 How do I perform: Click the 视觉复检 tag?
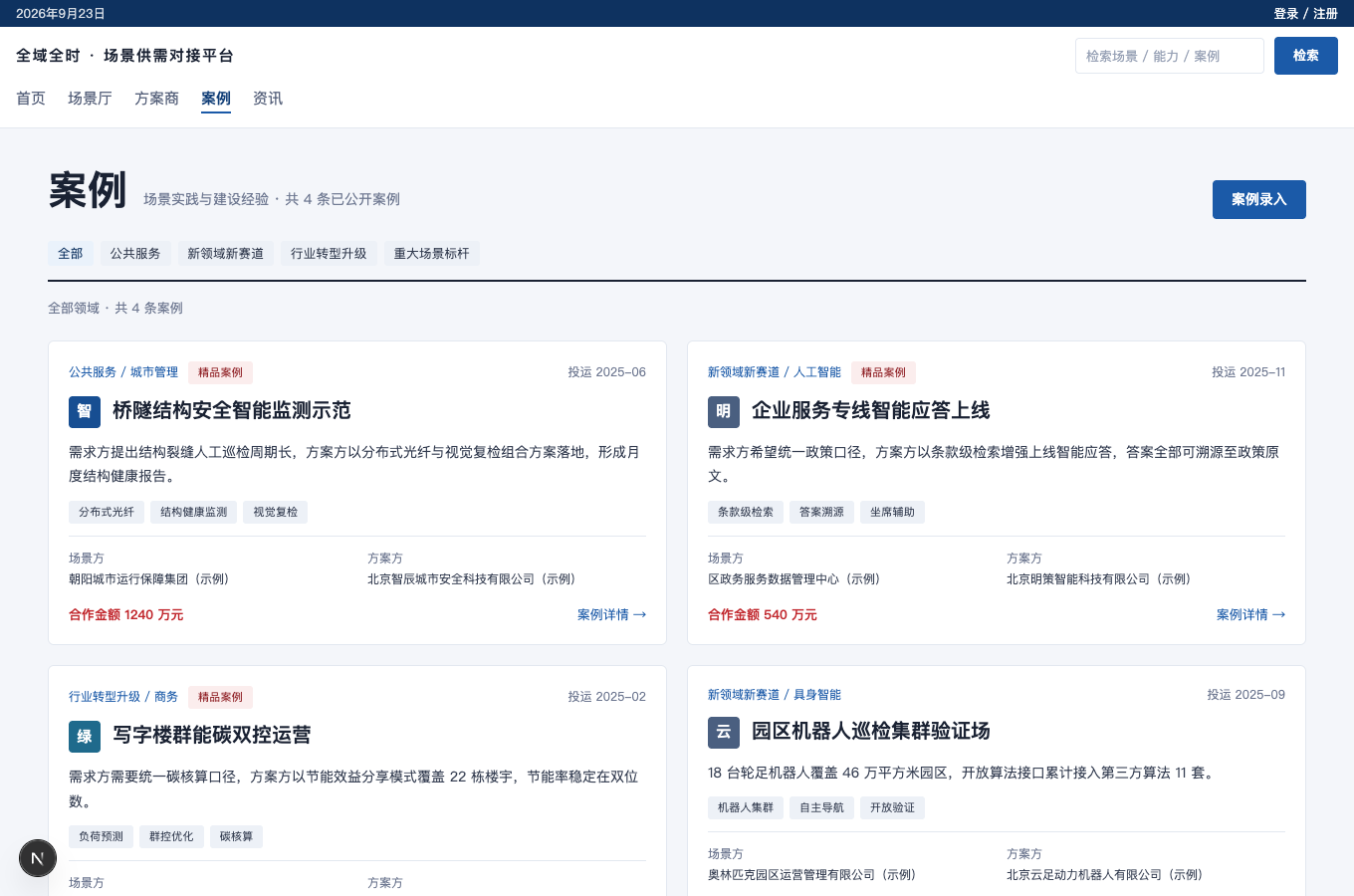(275, 512)
